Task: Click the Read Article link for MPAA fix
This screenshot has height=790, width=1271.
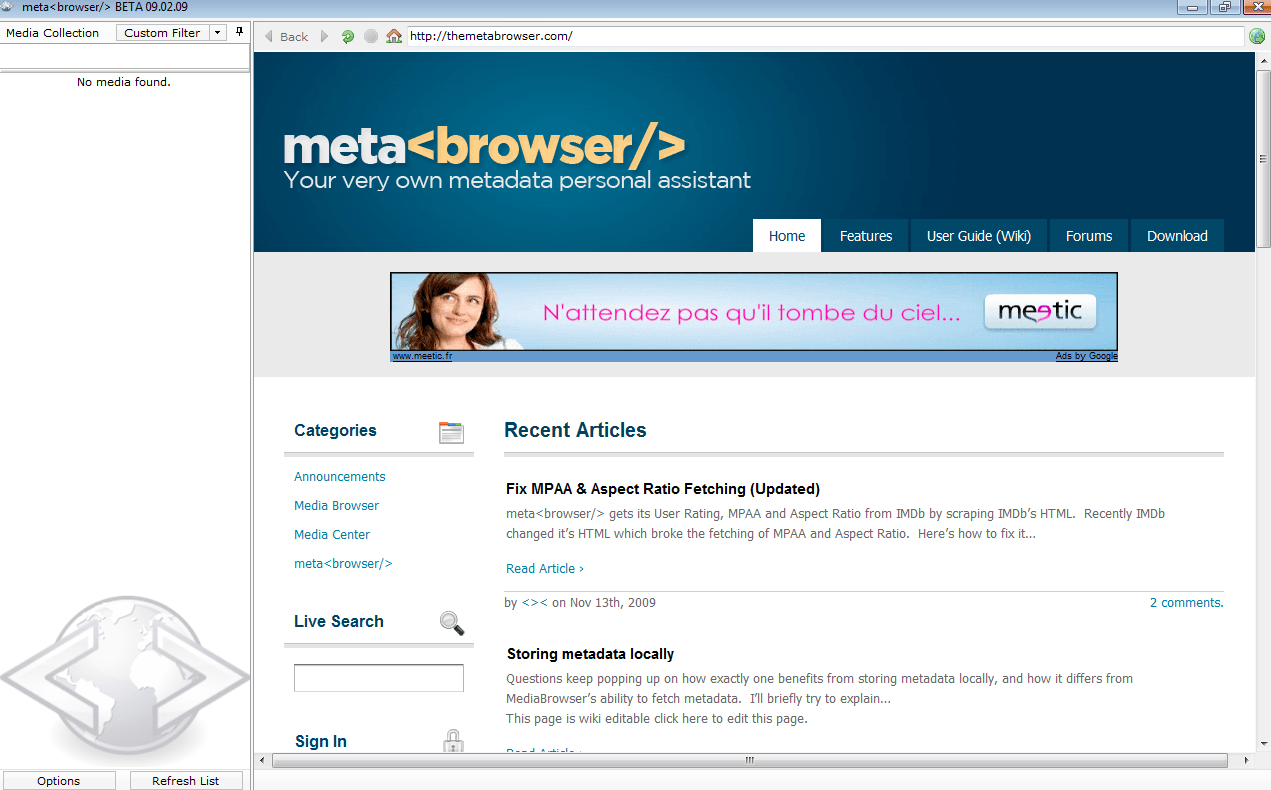Action: click(x=545, y=569)
